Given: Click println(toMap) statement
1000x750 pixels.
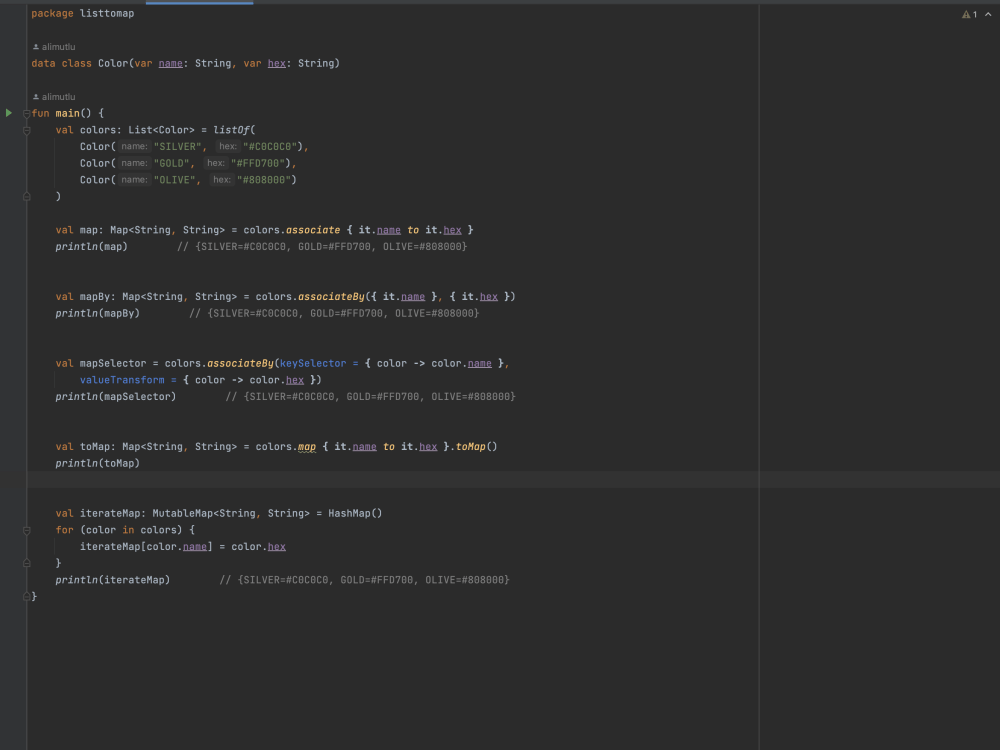Looking at the screenshot, I should pos(98,464).
